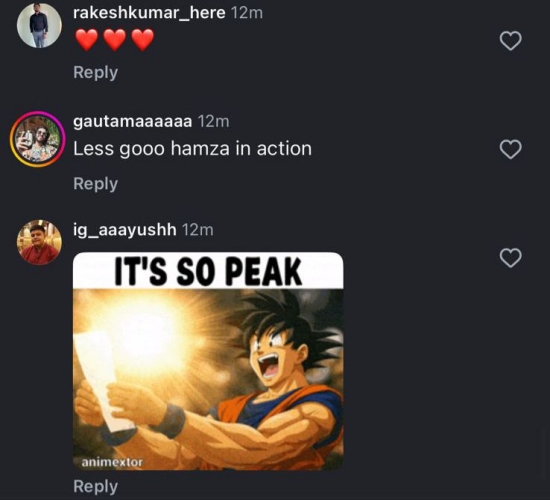Reply to gautamaaaaaa's comment
This screenshot has width=550, height=500.
coord(95,184)
